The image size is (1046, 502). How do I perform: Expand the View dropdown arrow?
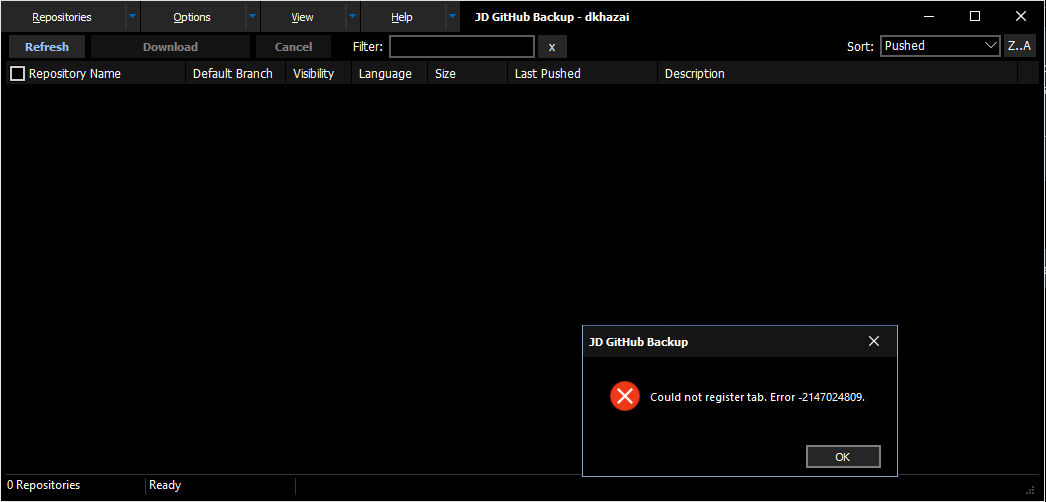pyautogui.click(x=352, y=17)
